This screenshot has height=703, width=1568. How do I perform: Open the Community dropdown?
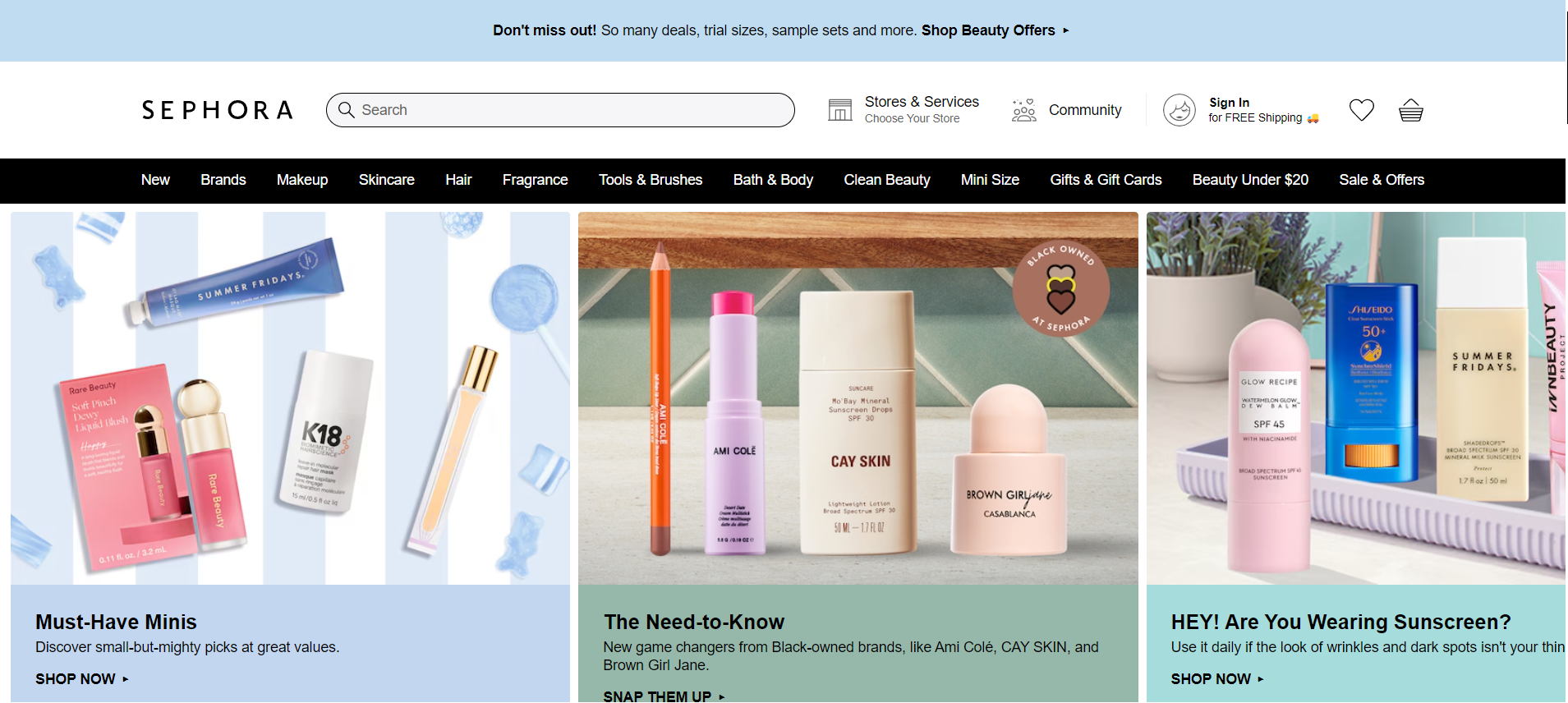[x=1066, y=110]
